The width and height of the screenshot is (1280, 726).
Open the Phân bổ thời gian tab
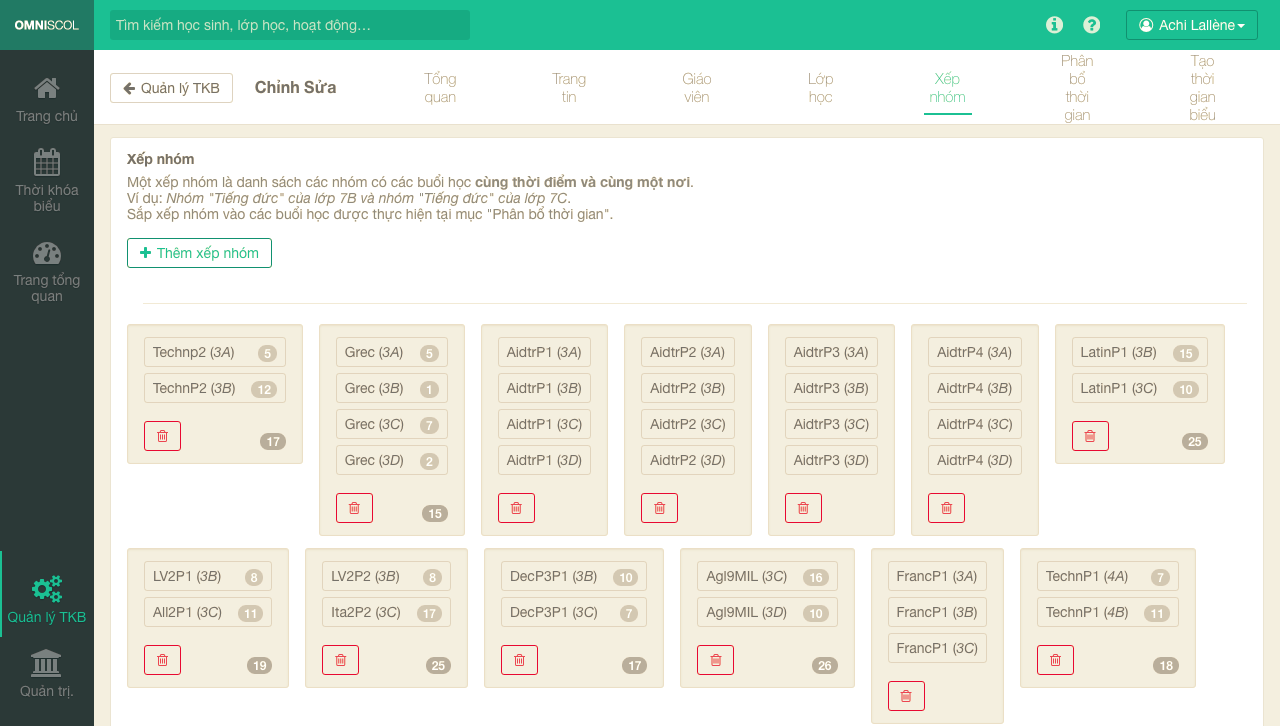tap(1077, 88)
